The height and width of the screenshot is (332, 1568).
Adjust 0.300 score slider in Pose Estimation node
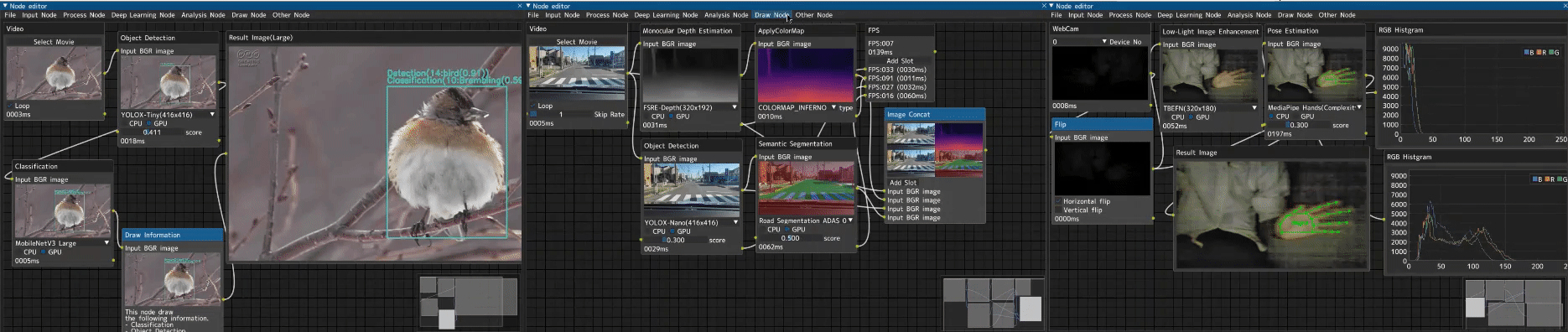point(1299,125)
